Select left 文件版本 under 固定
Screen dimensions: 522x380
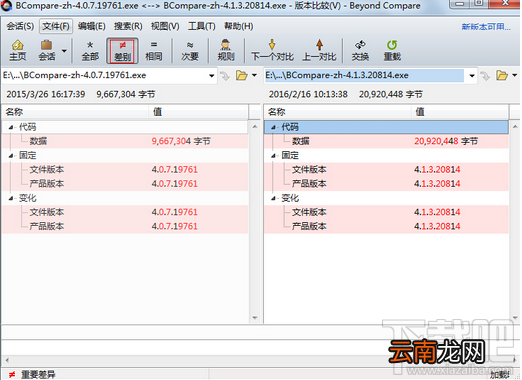pyautogui.click(x=125, y=170)
